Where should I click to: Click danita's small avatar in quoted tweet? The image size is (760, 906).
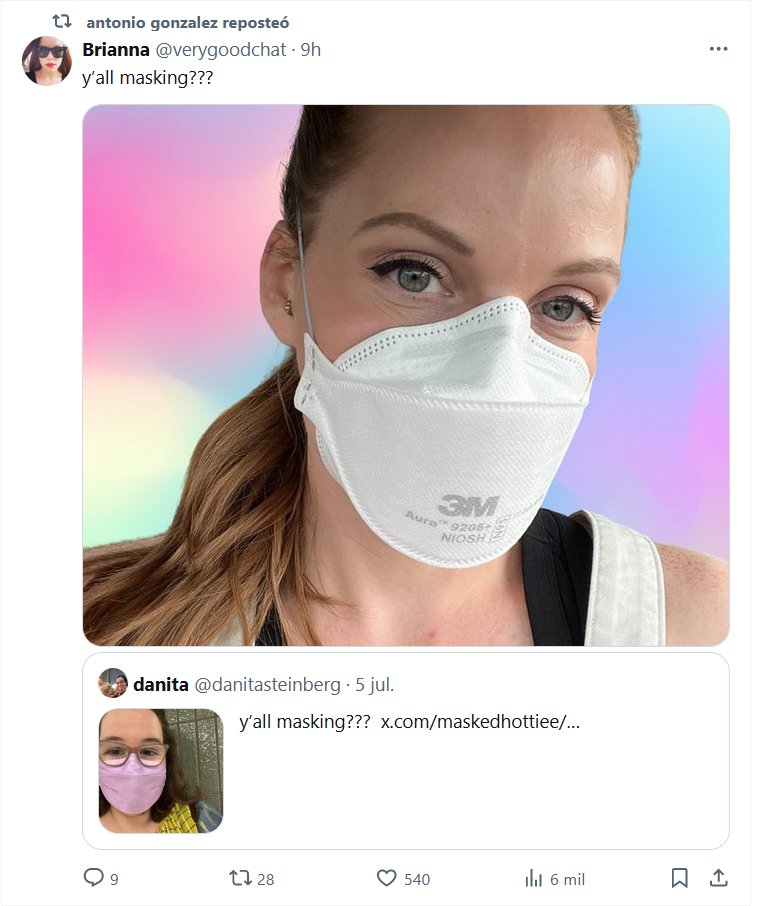click(113, 683)
